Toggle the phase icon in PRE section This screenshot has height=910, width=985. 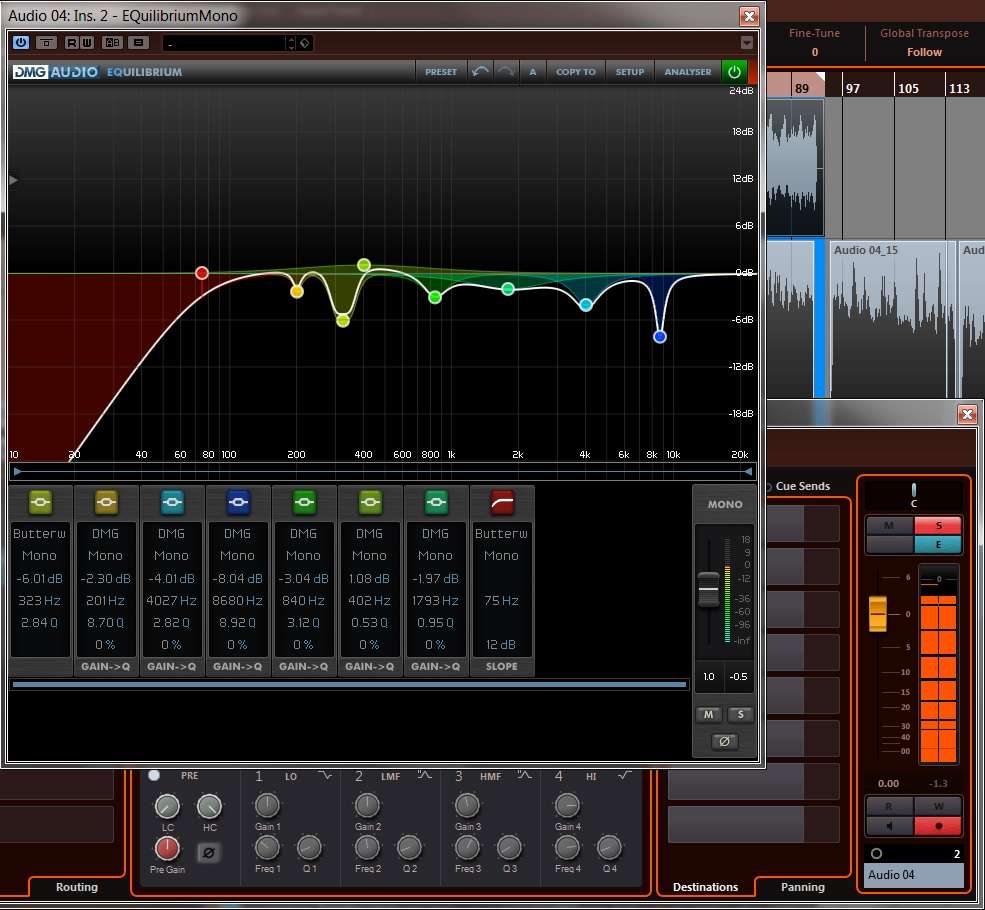pyautogui.click(x=209, y=853)
